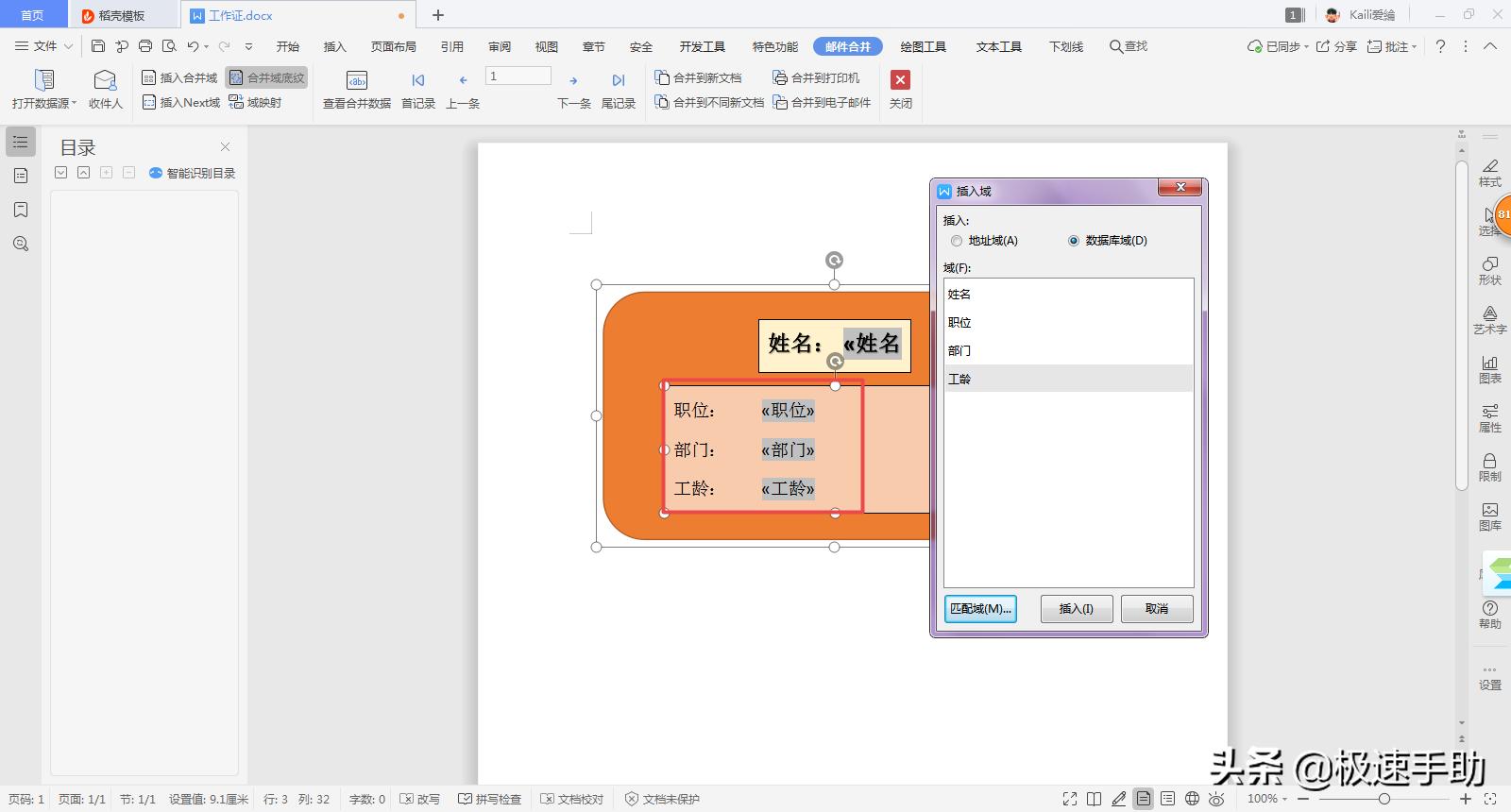The width and height of the screenshot is (1511, 812).
Task: Open the 绘图工具 tab
Action: [923, 46]
